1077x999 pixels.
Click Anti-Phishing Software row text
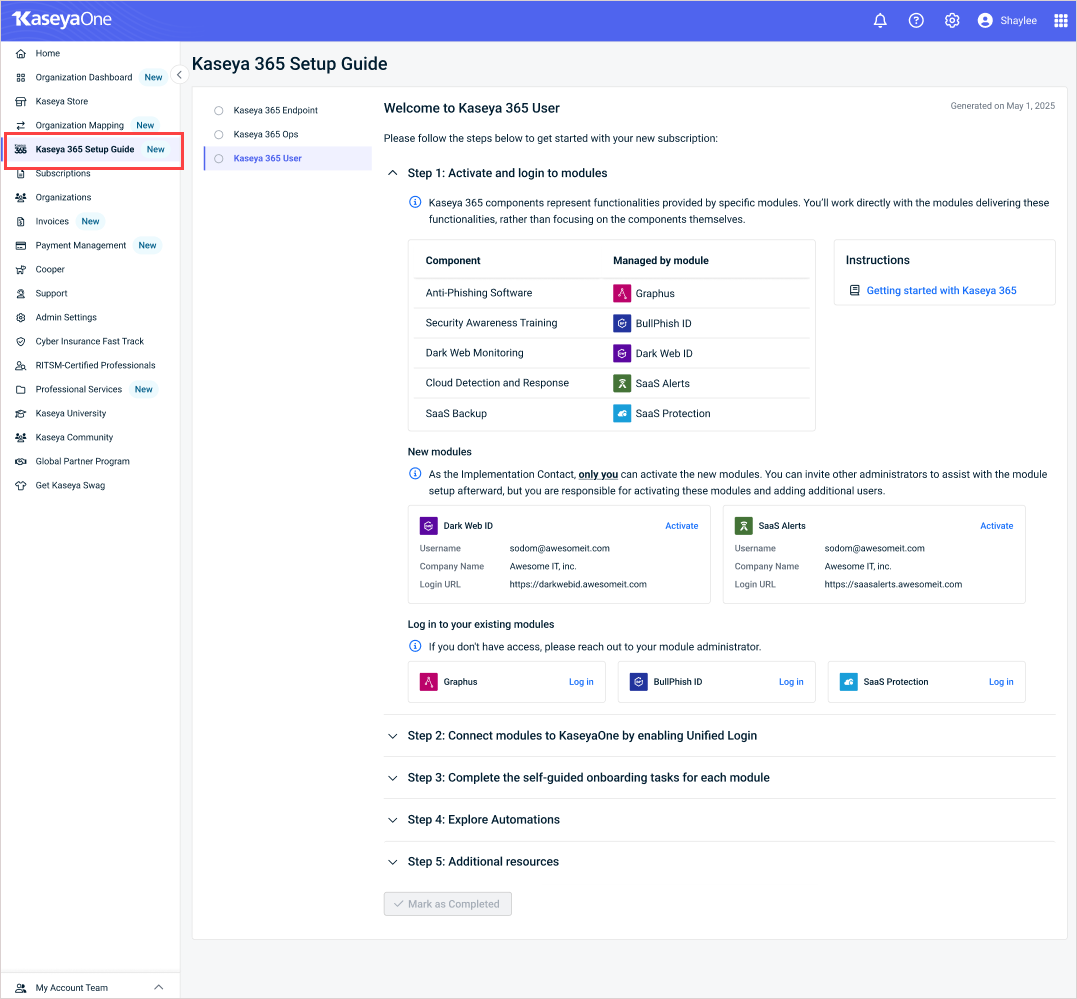[x=479, y=293]
